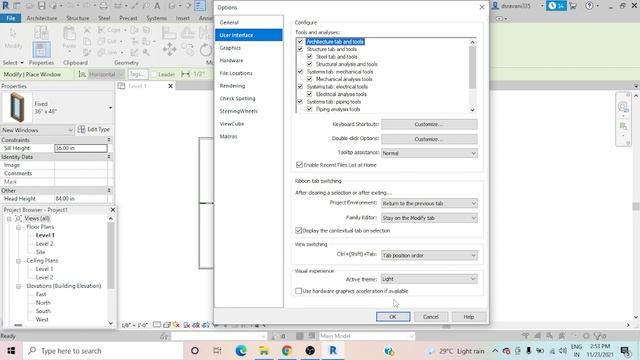Select Macros in Options sidebar
The image size is (640, 360).
pos(228,136)
